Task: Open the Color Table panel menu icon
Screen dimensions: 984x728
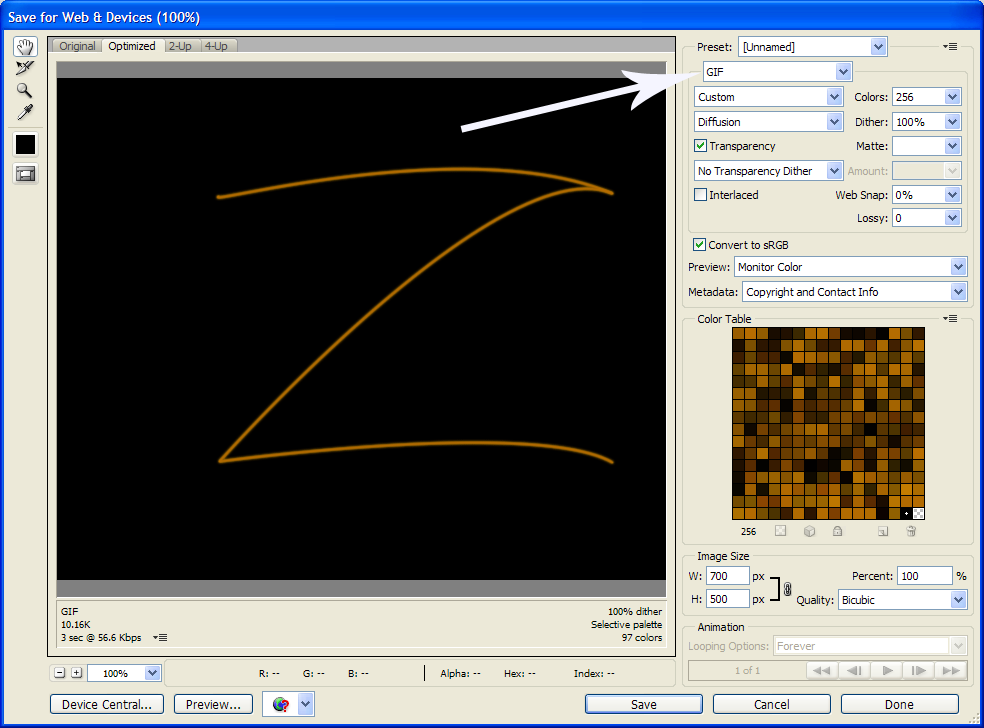Action: [950, 319]
